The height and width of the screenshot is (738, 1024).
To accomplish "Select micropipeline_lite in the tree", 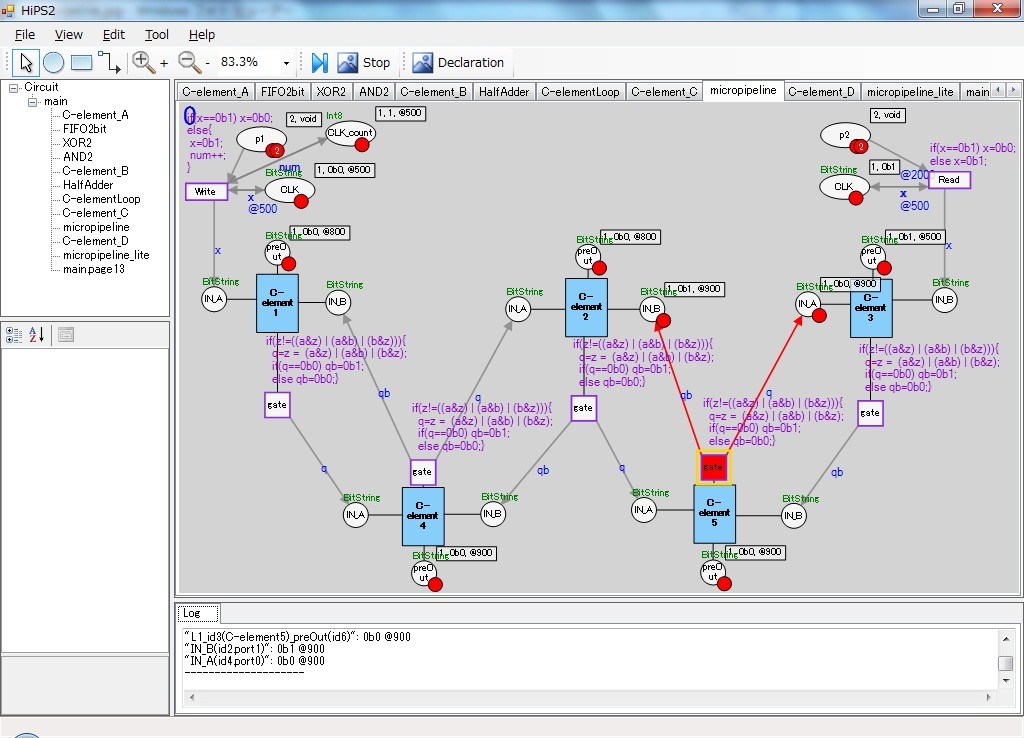I will (106, 255).
